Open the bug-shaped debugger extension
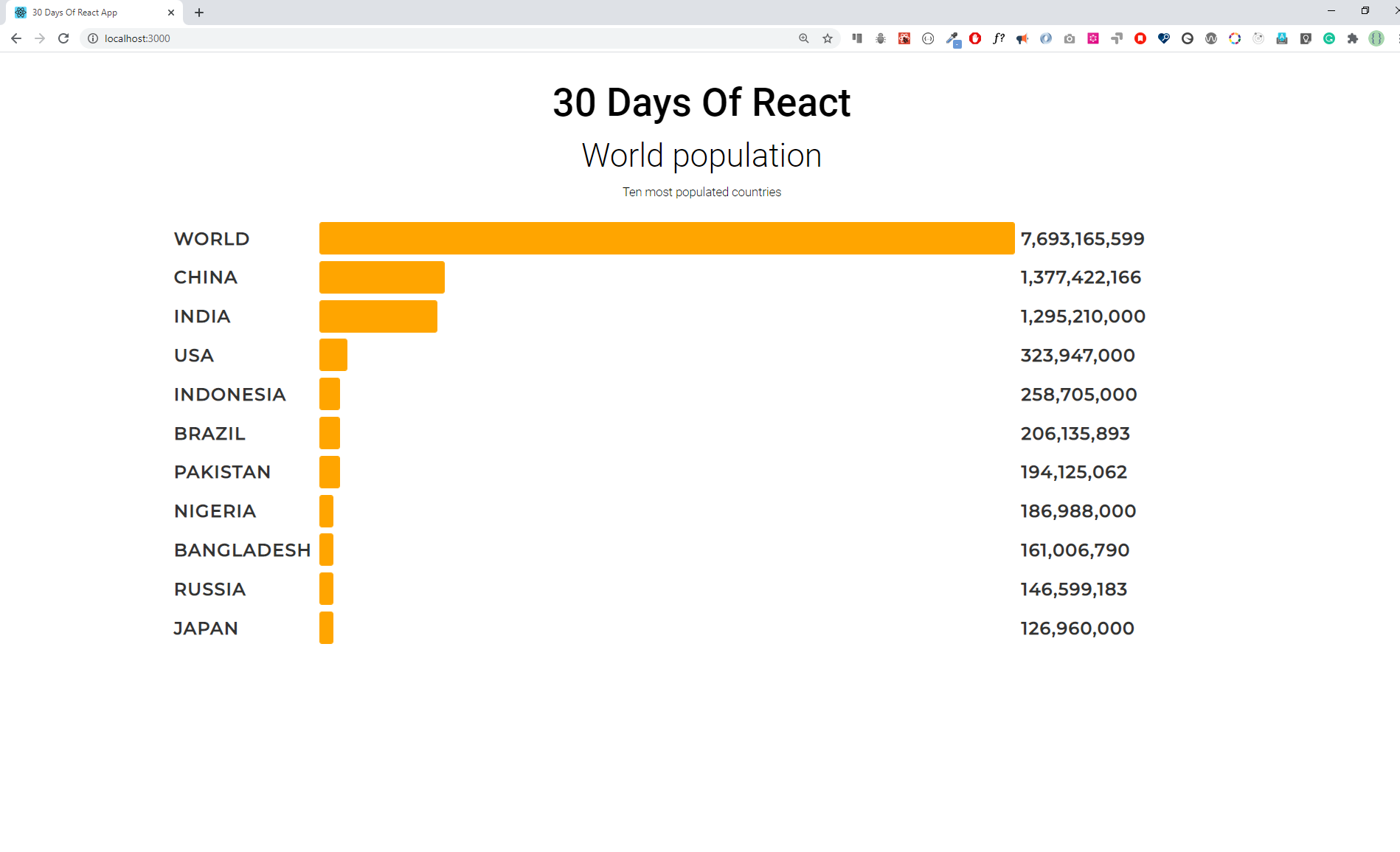The image size is (1400, 852). pyautogui.click(x=880, y=38)
